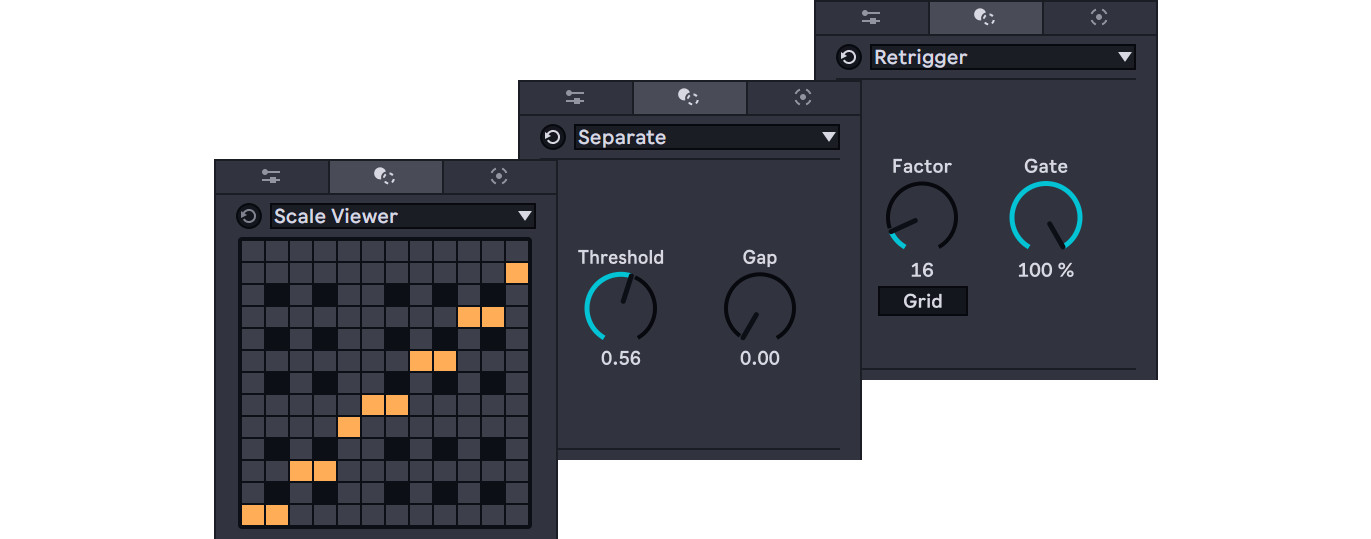Switch to transform tab in Retrigger panel
Viewport: 1371px width, 539px height.
click(x=985, y=18)
